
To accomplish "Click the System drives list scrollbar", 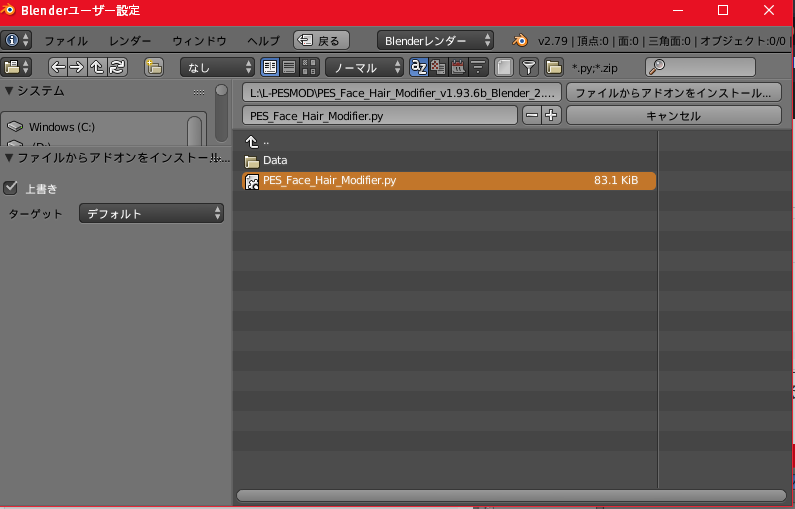I will tap(194, 132).
